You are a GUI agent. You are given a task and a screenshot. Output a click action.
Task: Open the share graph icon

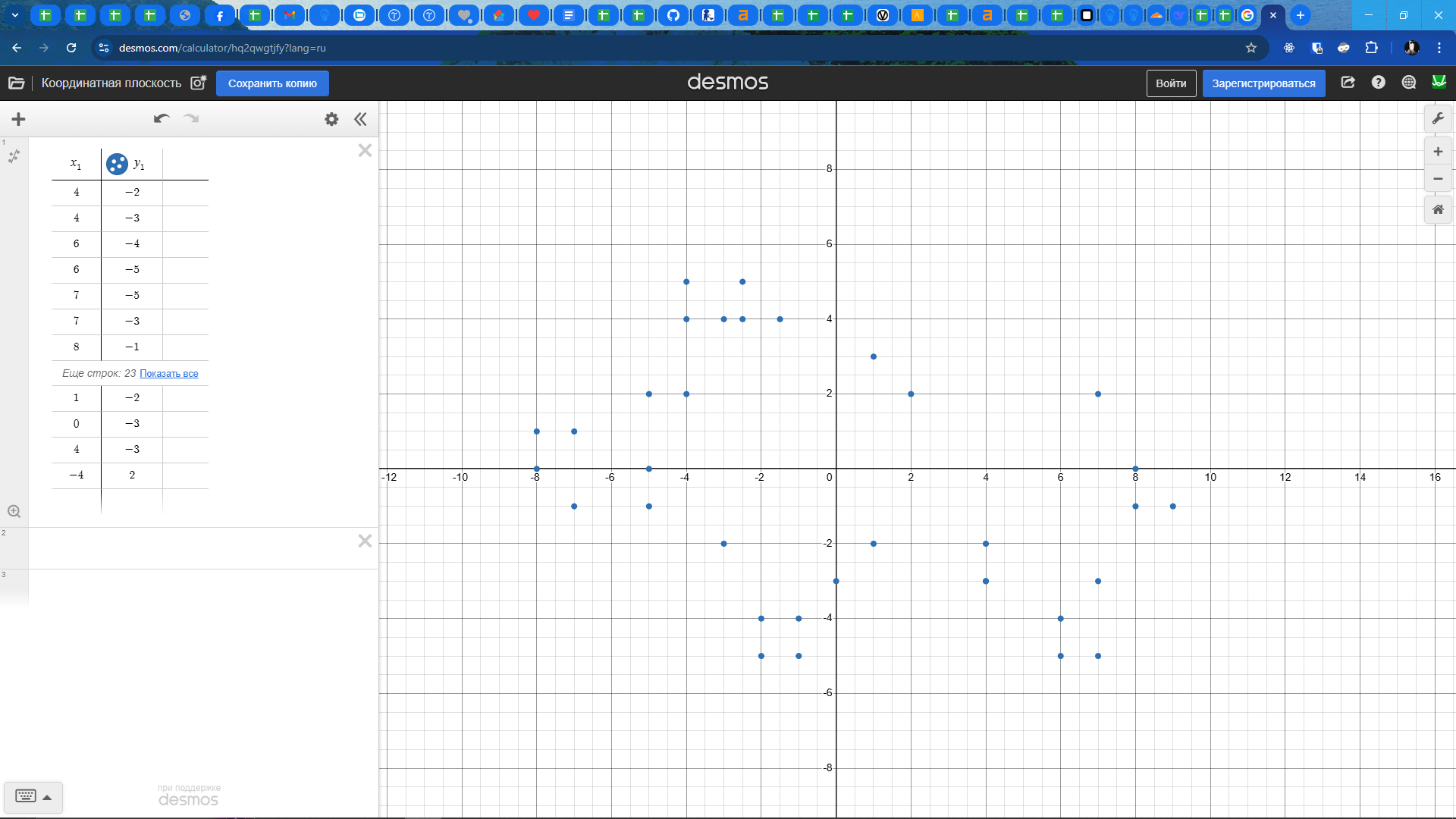click(x=1348, y=83)
